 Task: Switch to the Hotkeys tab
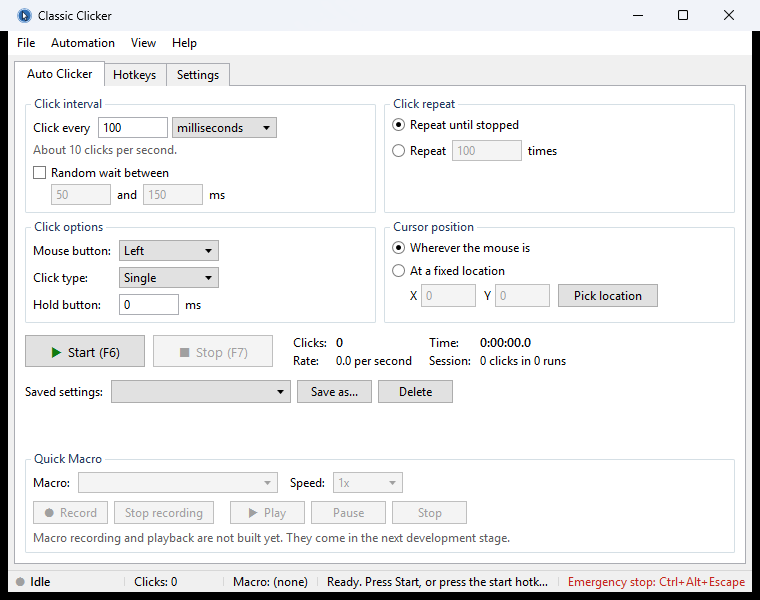(x=135, y=75)
